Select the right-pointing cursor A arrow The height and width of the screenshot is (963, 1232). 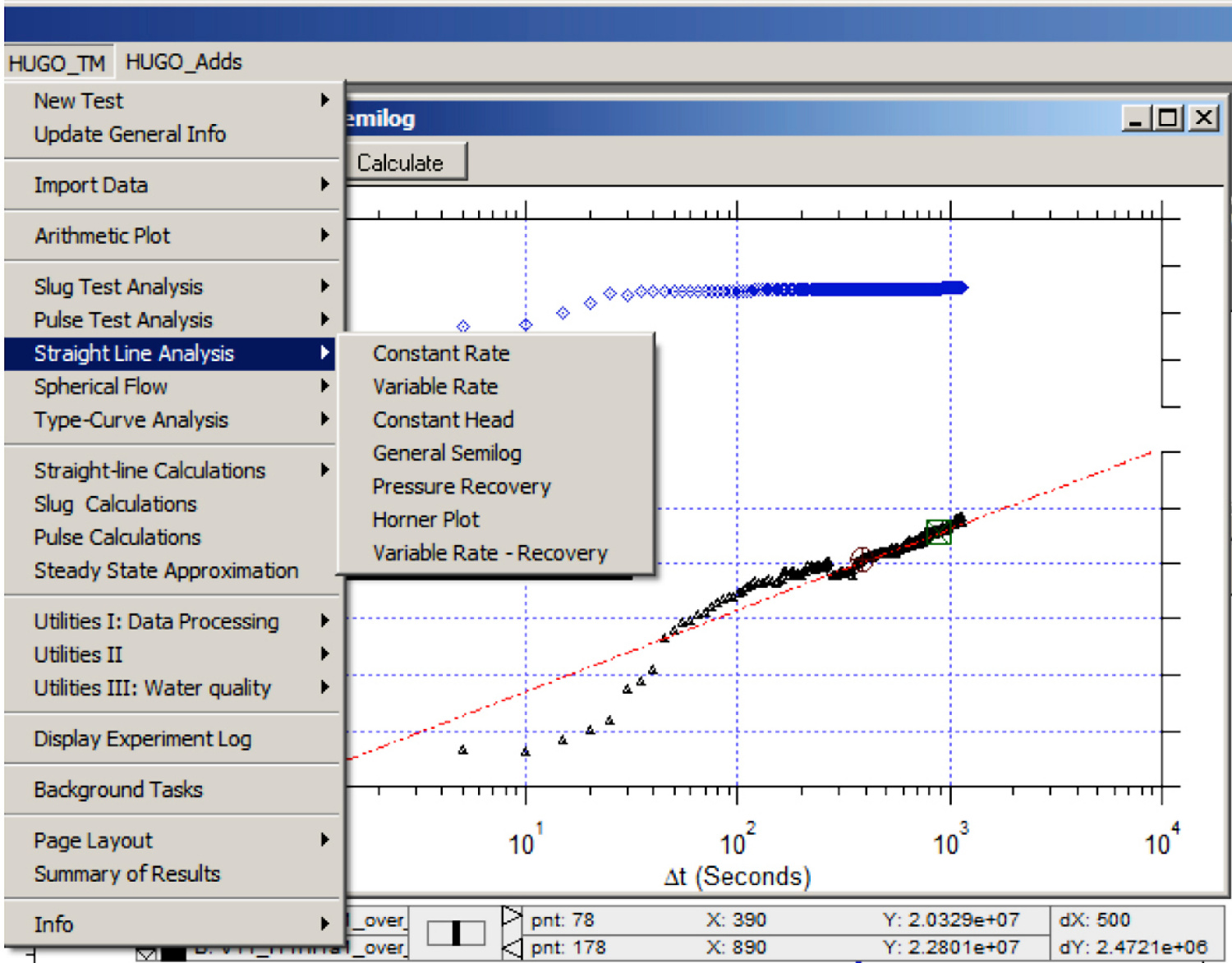[512, 916]
